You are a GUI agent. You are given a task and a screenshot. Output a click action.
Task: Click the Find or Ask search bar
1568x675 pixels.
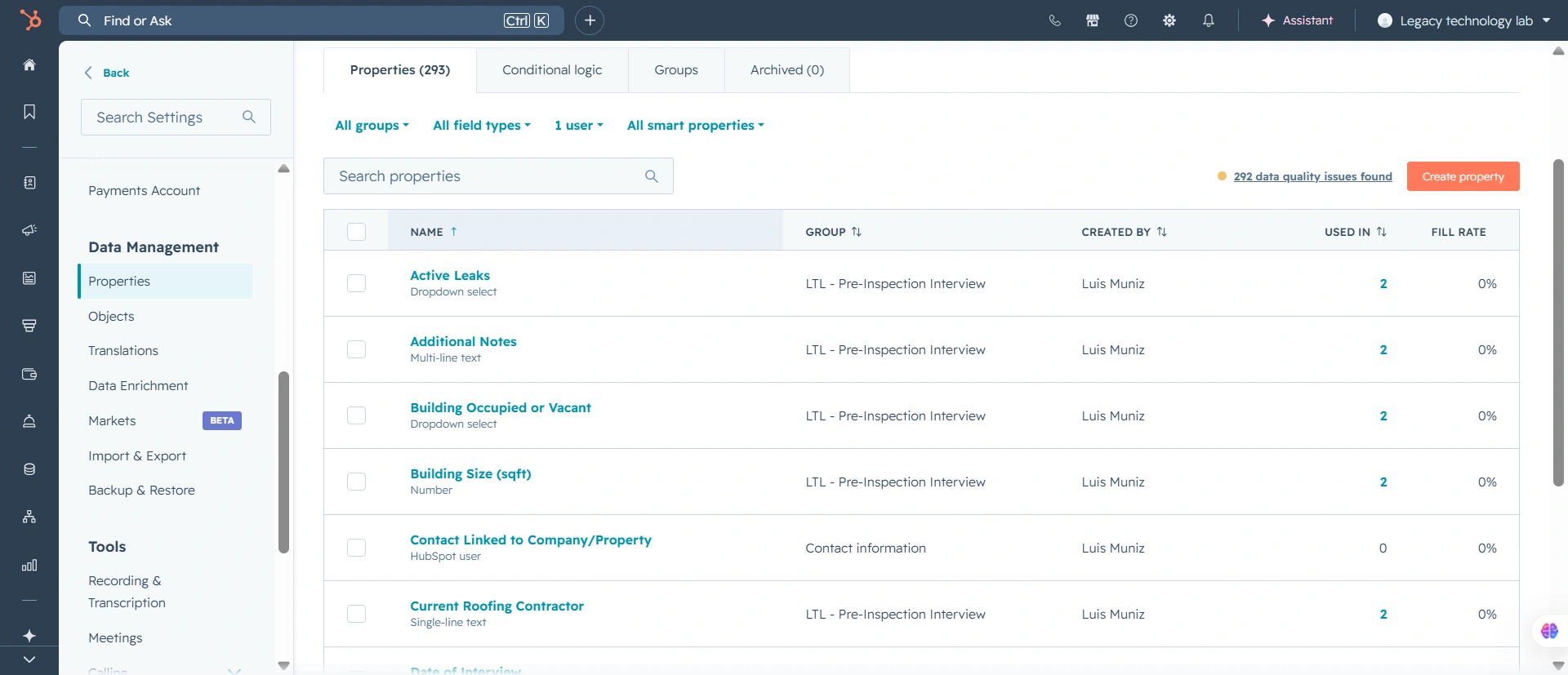(311, 20)
